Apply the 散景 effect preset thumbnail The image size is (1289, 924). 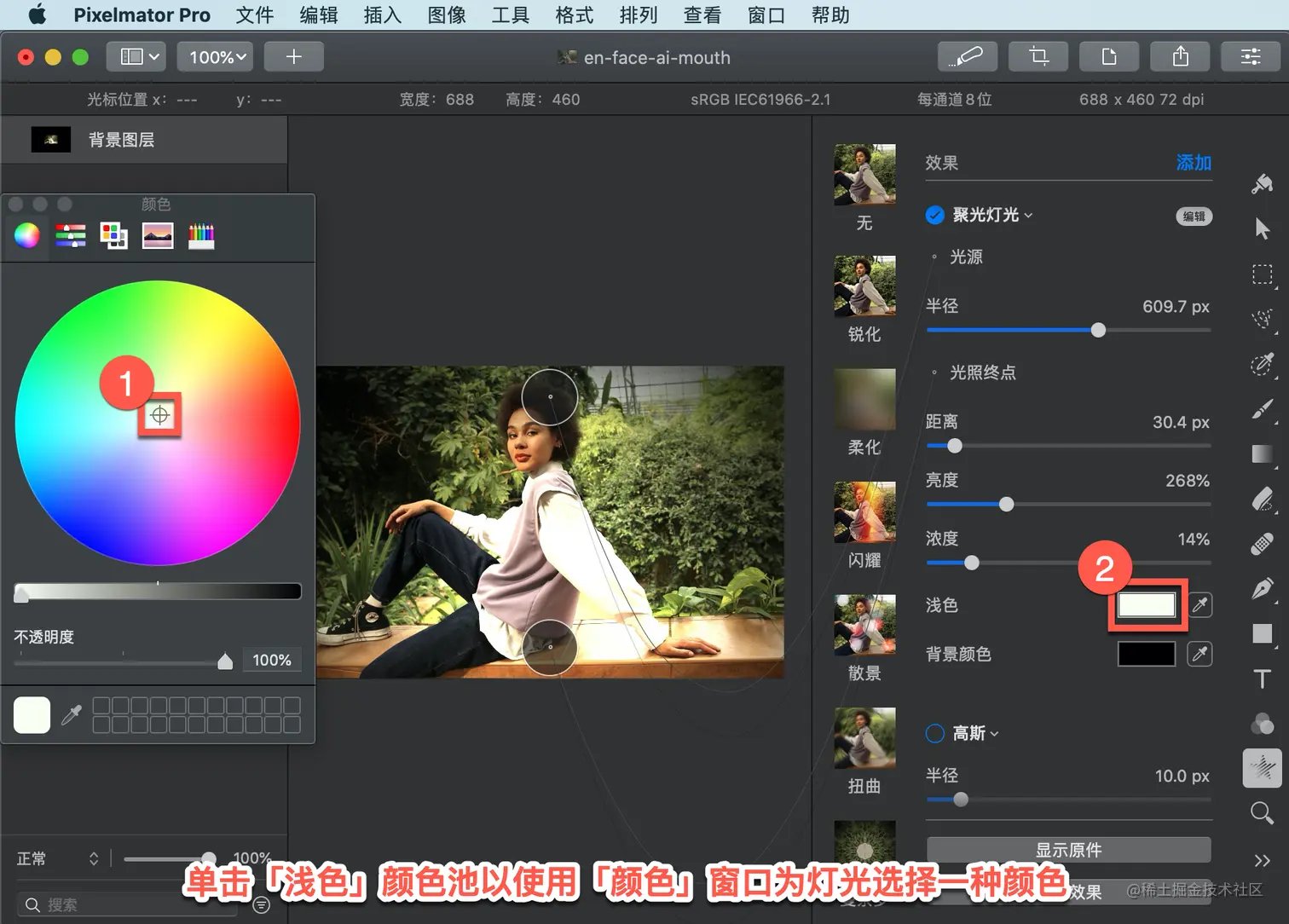point(864,625)
